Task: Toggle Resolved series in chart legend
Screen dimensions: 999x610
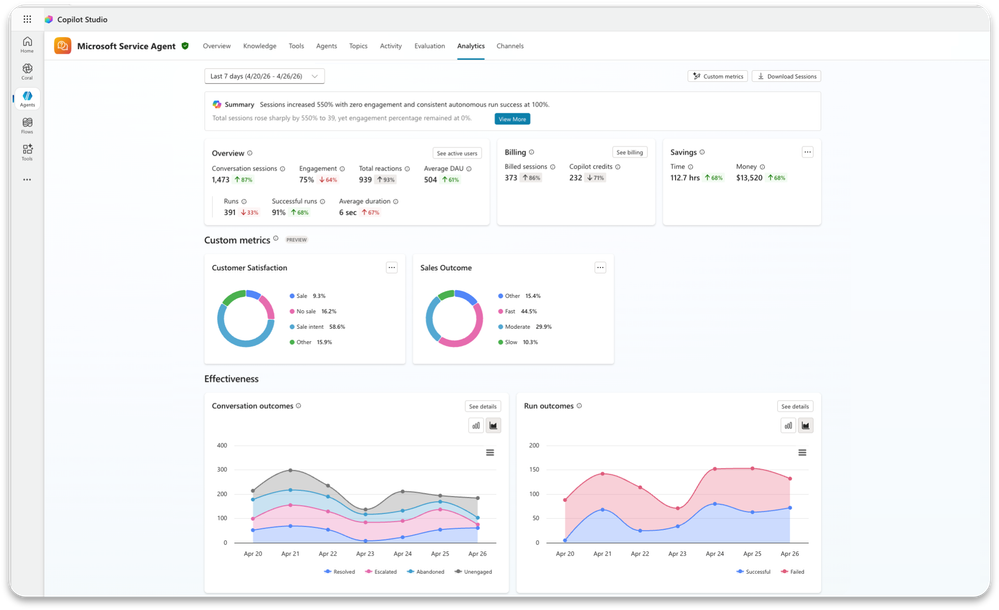Action: pos(340,572)
